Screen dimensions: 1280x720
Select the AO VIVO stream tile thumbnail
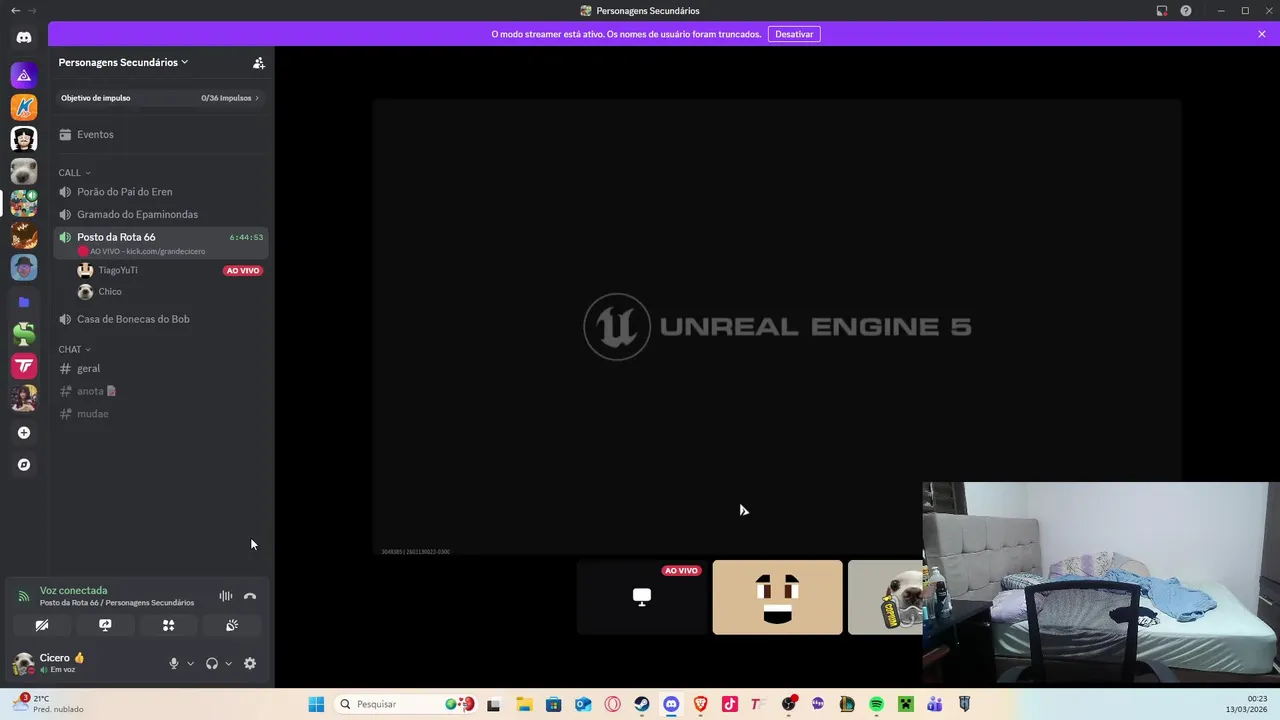642,597
